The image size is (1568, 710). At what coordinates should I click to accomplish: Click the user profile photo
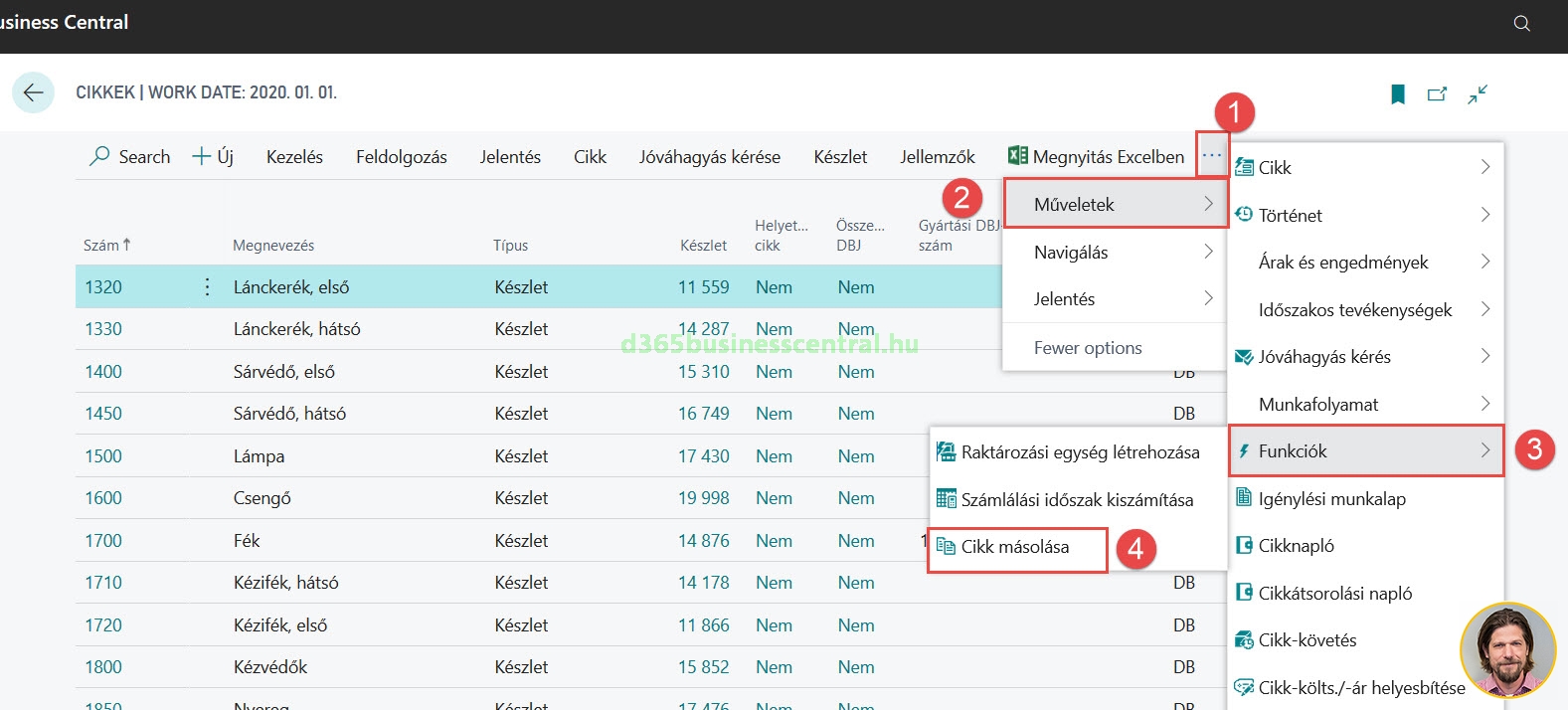tap(1506, 649)
